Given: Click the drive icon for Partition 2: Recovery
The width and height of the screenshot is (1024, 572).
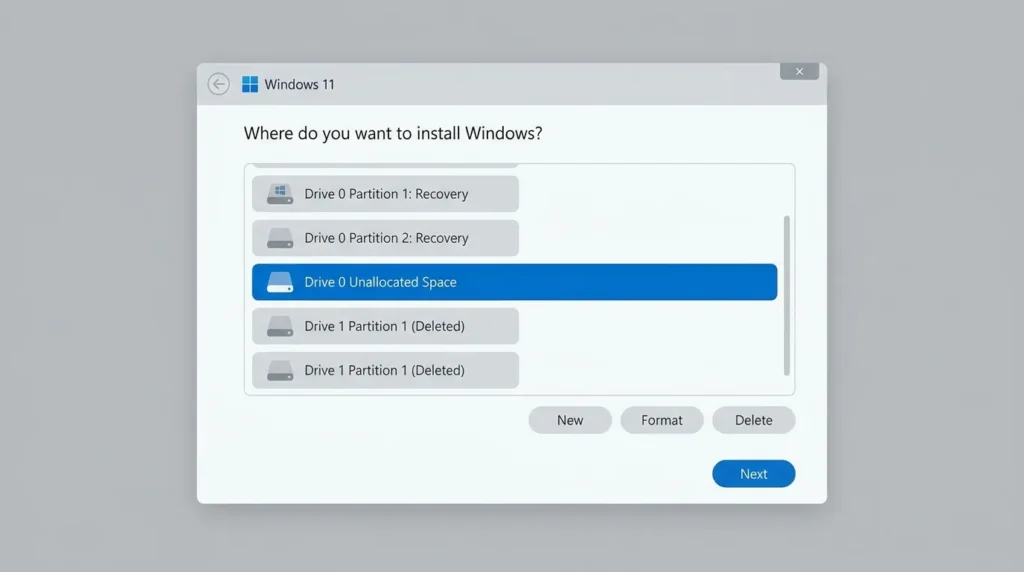Looking at the screenshot, I should pos(280,238).
